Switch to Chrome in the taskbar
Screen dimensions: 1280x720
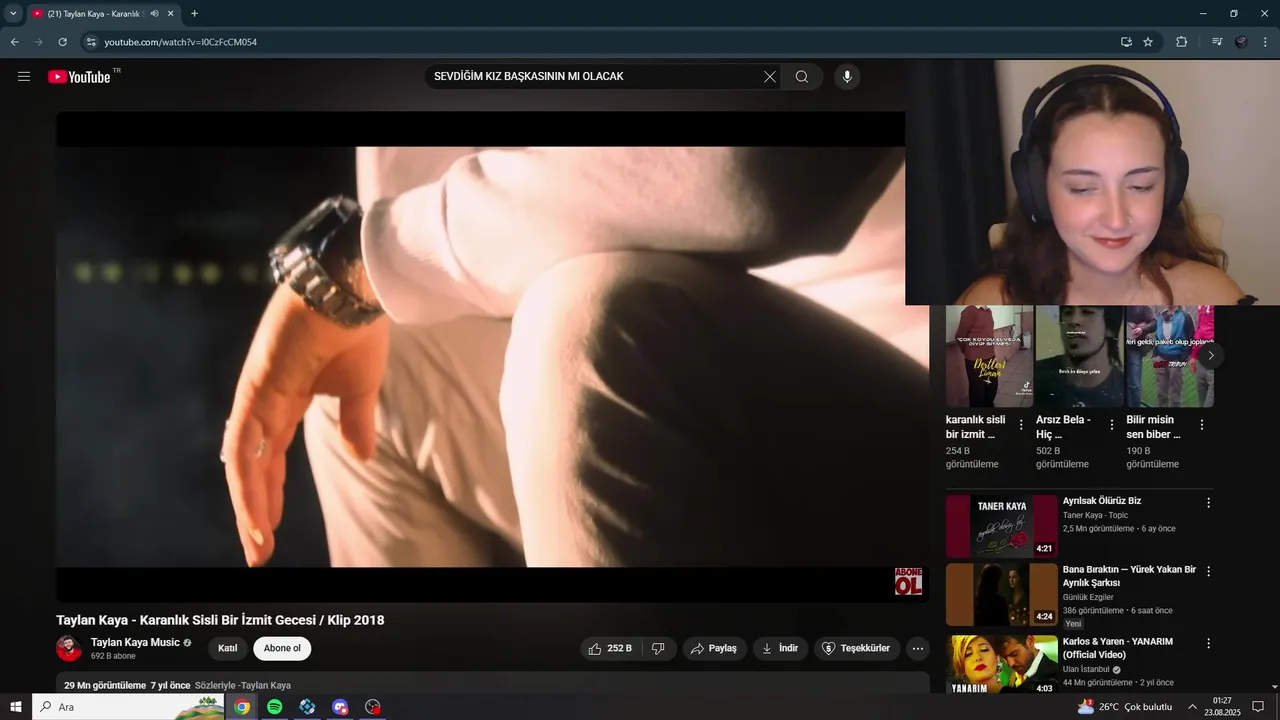click(242, 707)
